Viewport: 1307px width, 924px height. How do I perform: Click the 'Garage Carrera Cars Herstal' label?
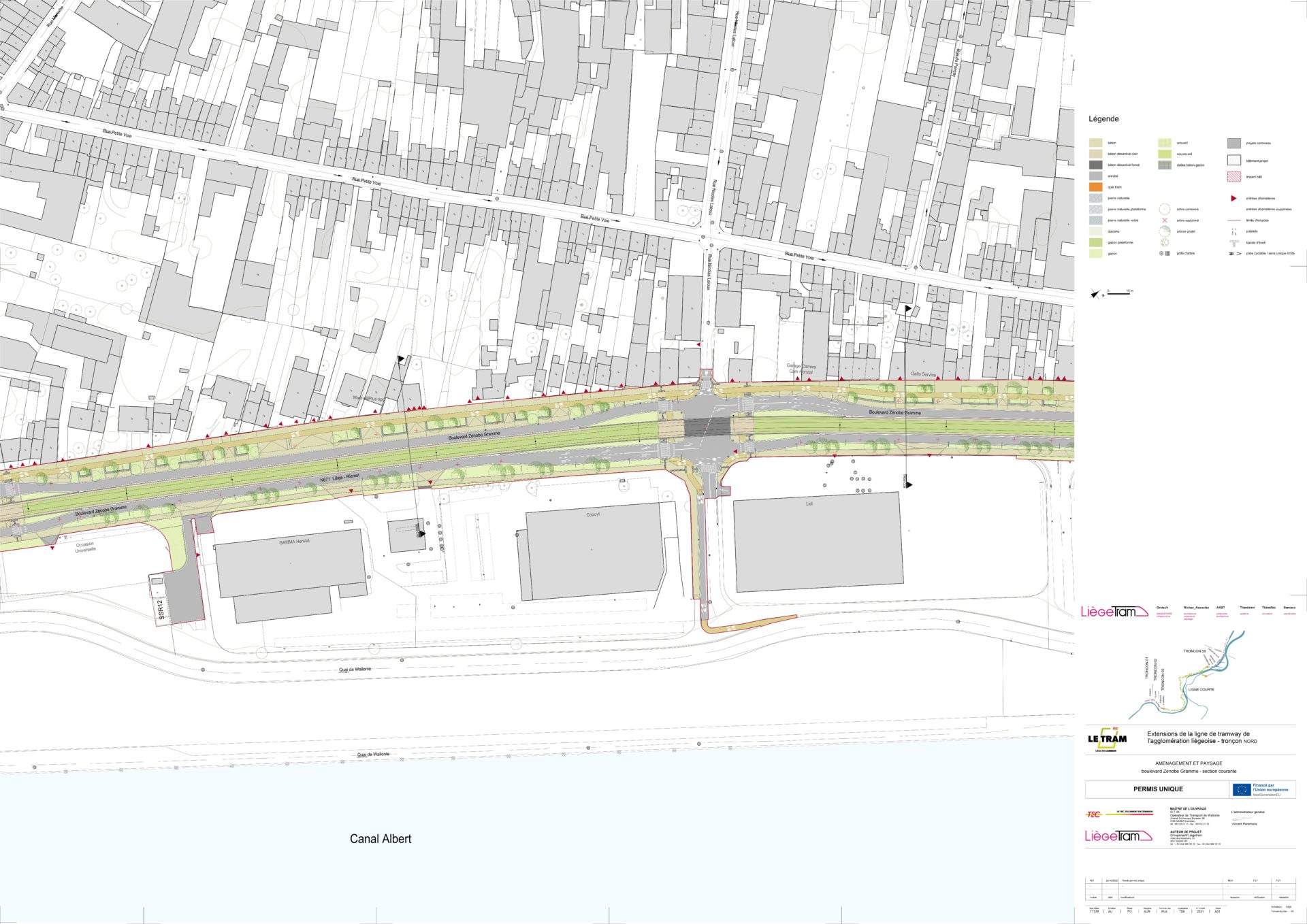pyautogui.click(x=801, y=369)
